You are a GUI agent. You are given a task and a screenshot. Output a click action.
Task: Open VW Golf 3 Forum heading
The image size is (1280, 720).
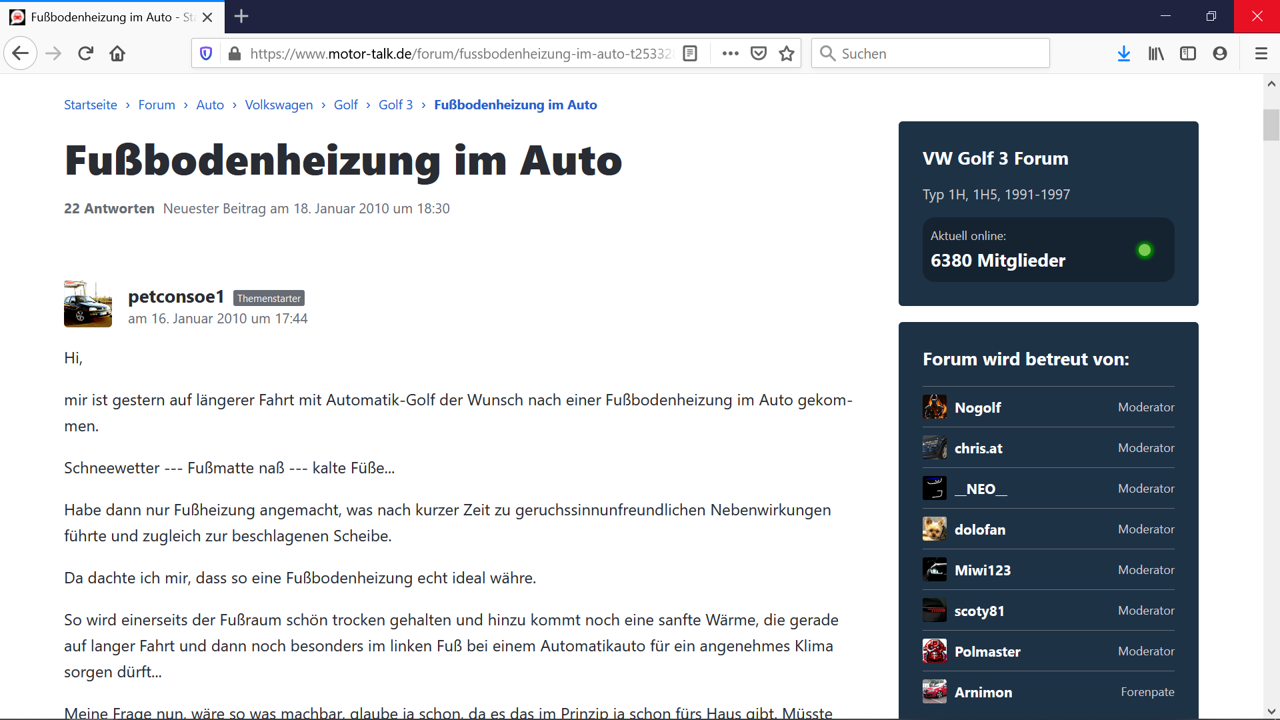point(995,158)
